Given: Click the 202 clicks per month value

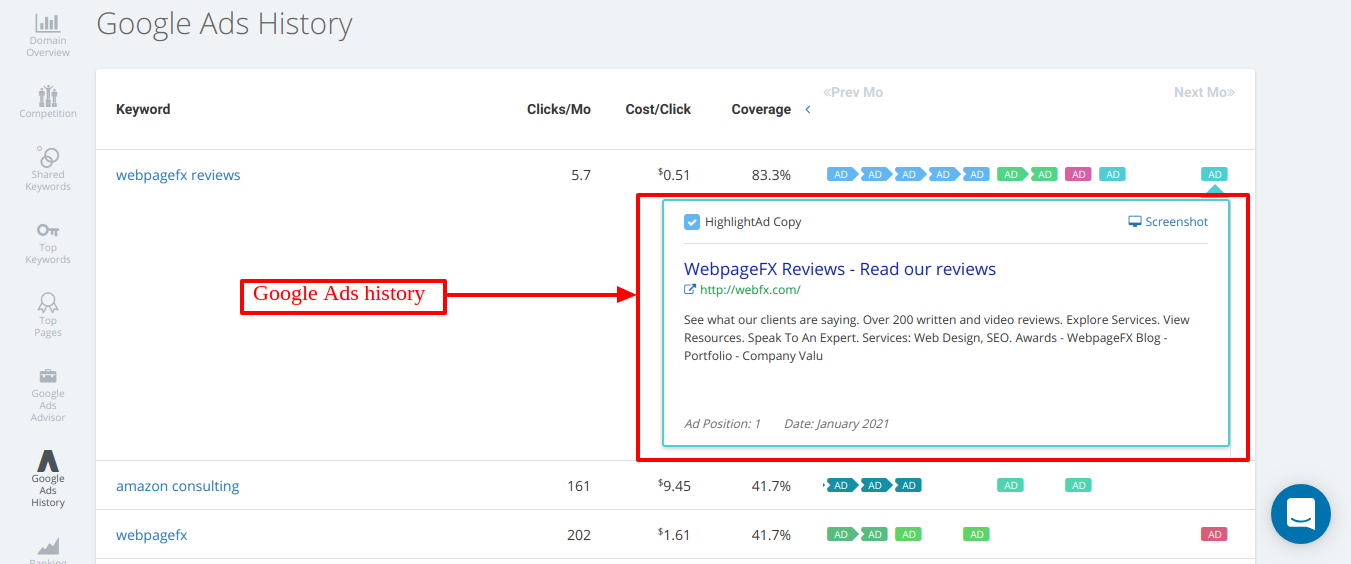Looking at the screenshot, I should pyautogui.click(x=579, y=535).
